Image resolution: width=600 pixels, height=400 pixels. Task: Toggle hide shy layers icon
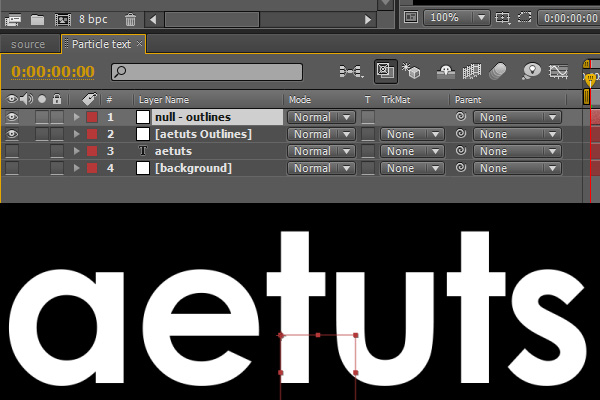tap(446, 72)
